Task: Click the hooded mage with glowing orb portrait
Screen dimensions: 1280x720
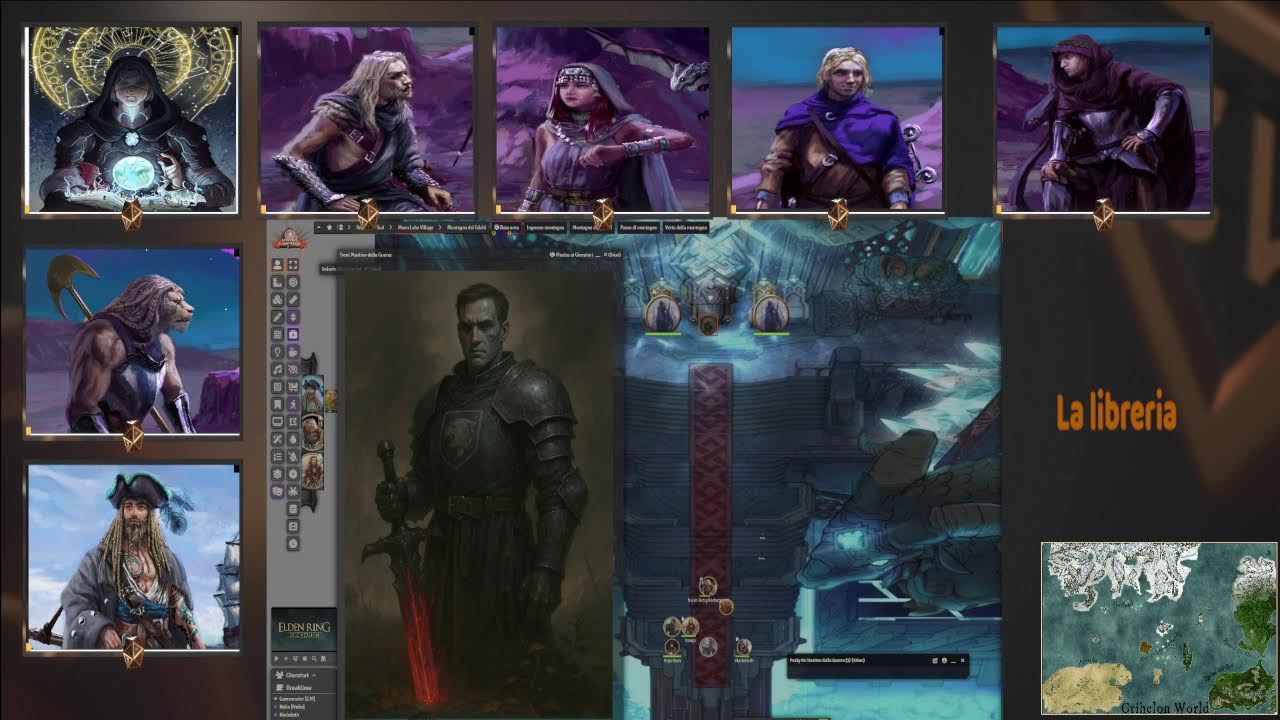Action: tap(131, 120)
